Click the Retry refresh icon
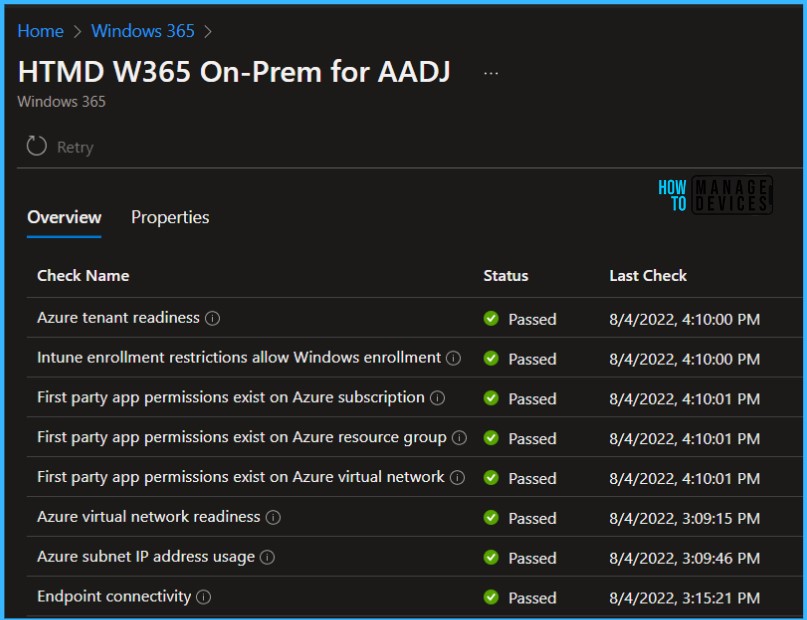The height and width of the screenshot is (620, 807). coord(37,146)
